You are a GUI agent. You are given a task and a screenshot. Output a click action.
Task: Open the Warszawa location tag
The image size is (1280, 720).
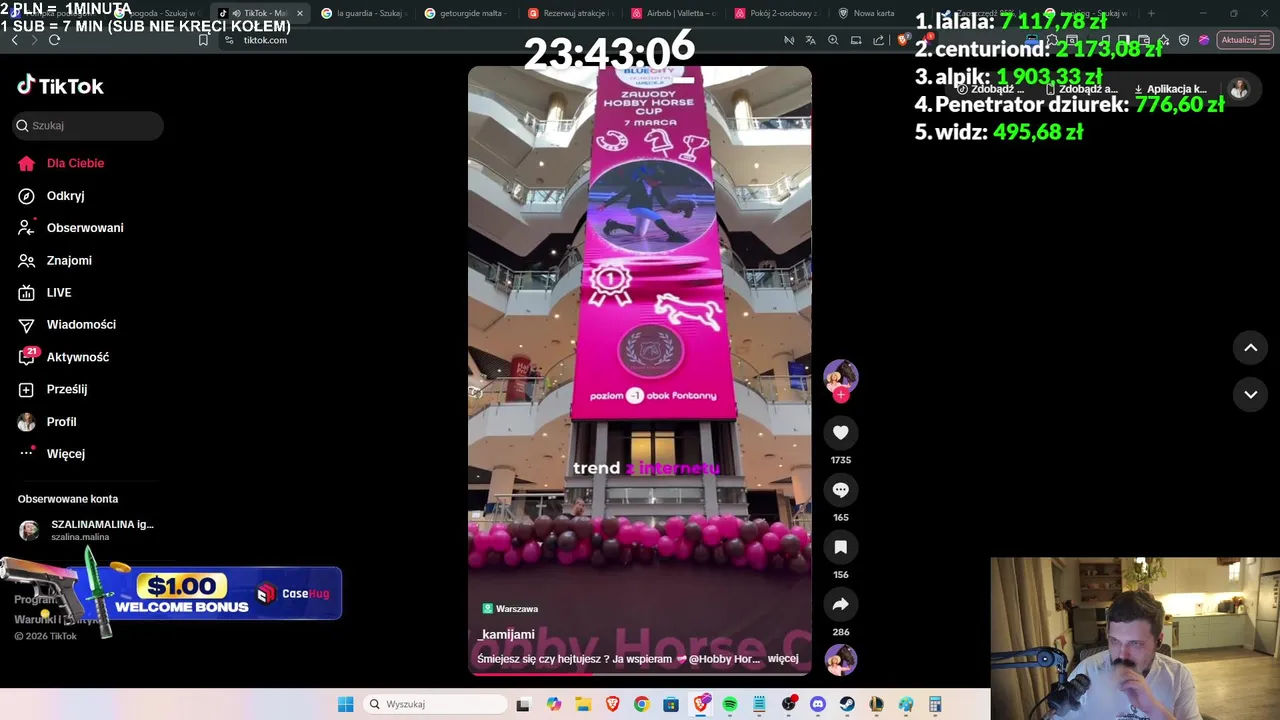coord(510,608)
